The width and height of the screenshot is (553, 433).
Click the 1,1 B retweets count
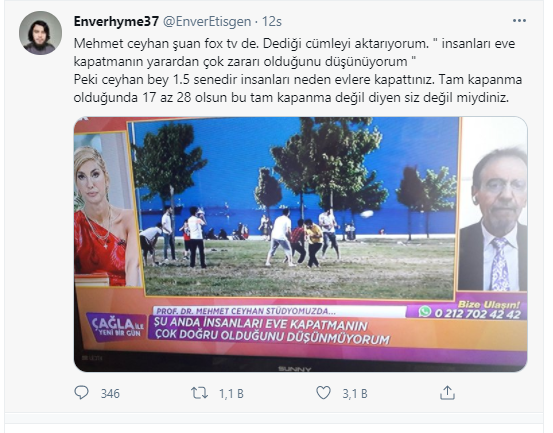coord(231,394)
